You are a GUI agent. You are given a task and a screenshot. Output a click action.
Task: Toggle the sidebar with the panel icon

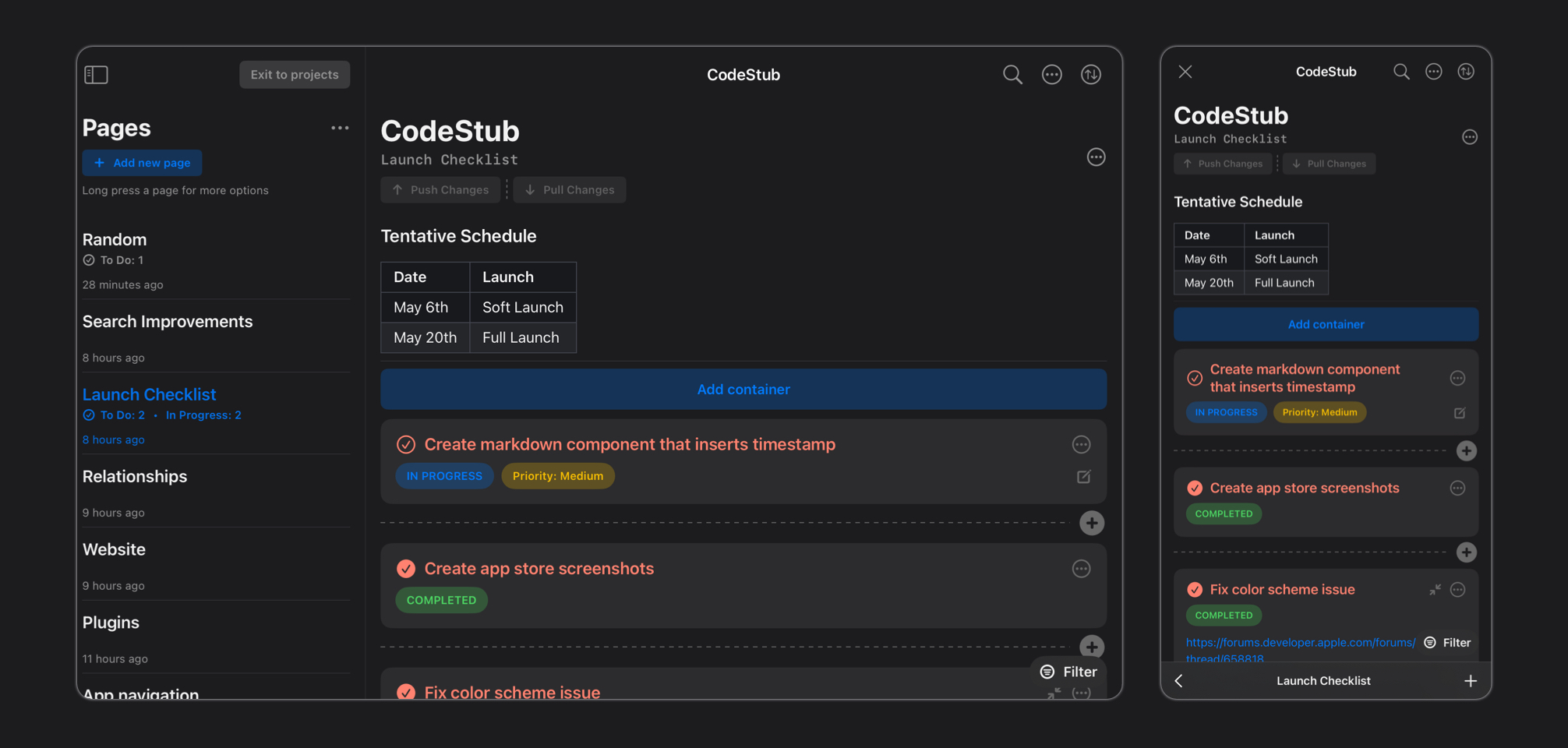(97, 74)
